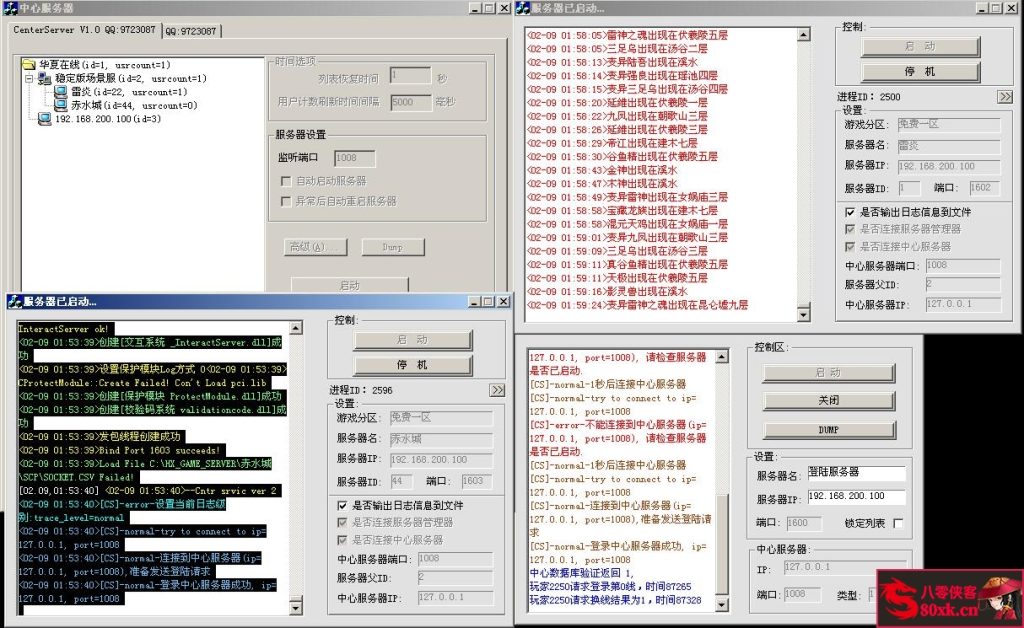The image size is (1024, 628).
Task: Click the >> button next to 进程ID 2596
Action: [497, 390]
